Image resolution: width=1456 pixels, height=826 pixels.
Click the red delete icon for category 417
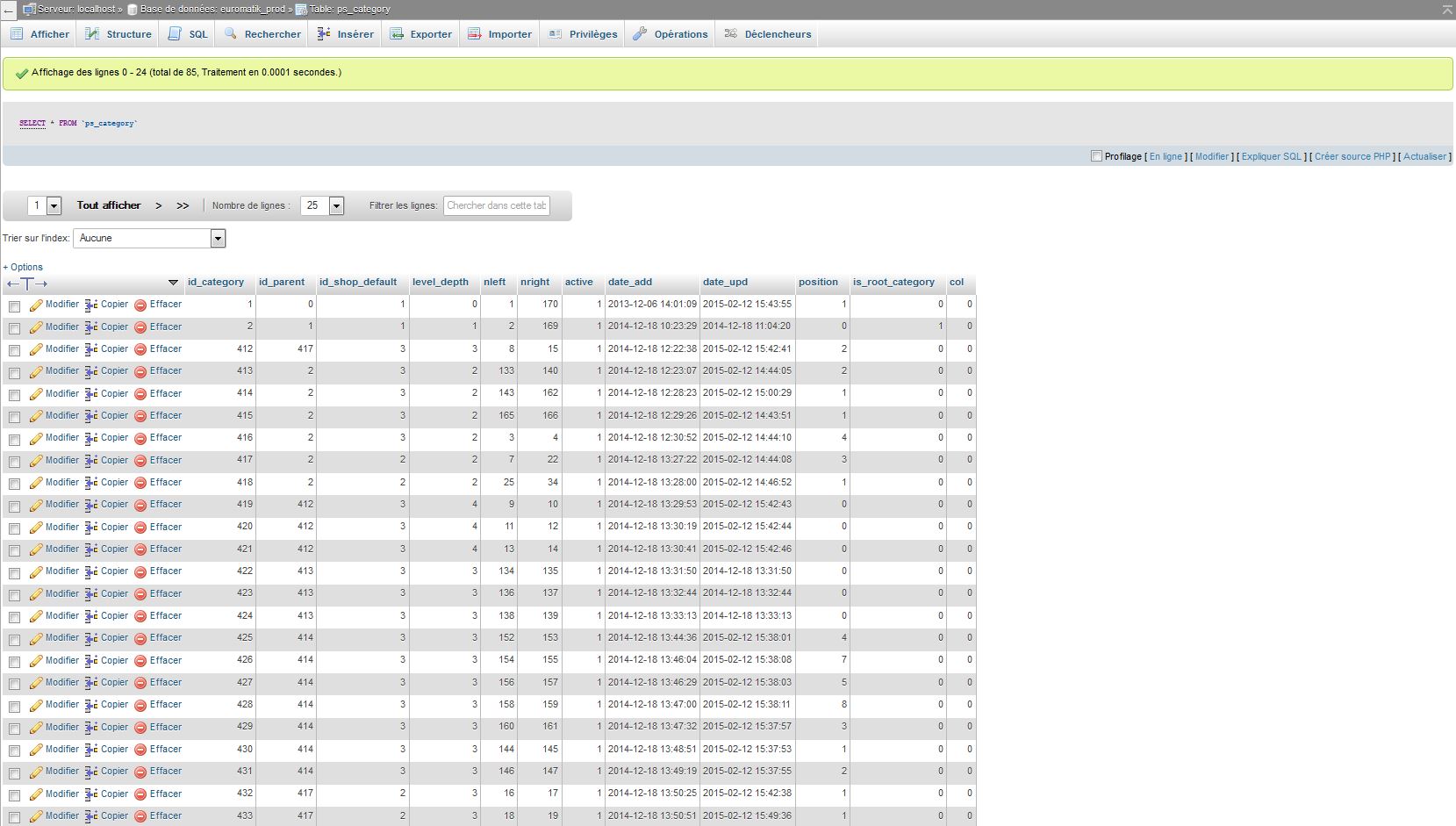[140, 461]
